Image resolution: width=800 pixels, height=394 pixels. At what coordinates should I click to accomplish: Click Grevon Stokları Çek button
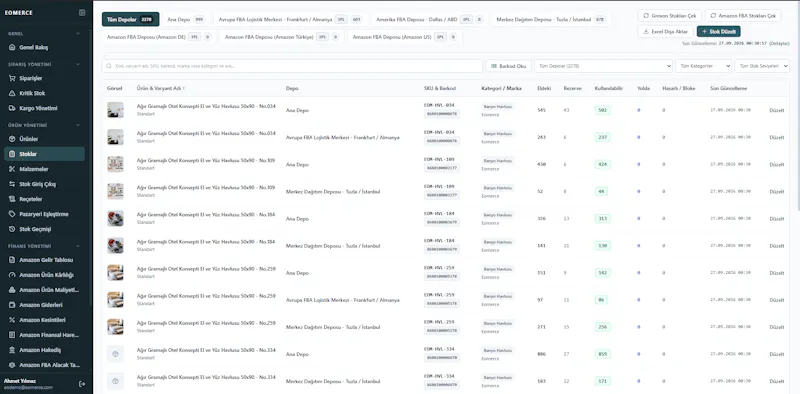point(670,16)
